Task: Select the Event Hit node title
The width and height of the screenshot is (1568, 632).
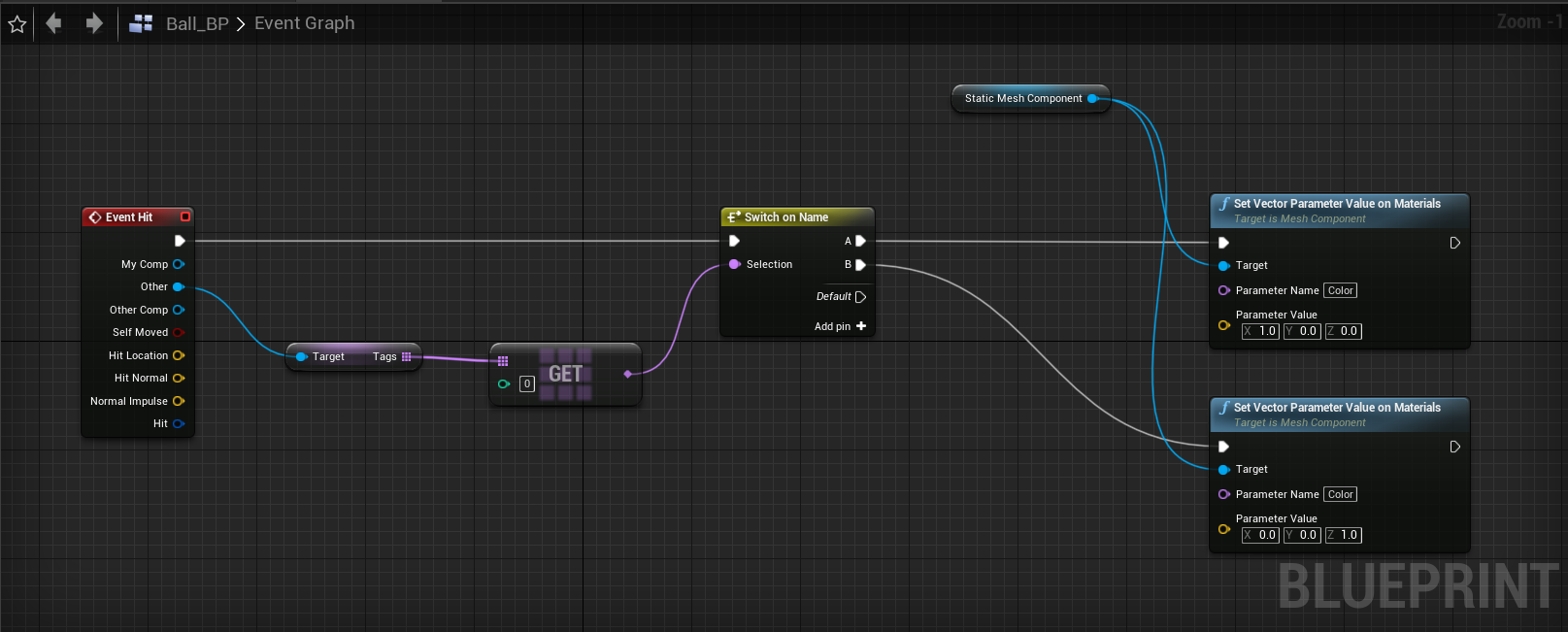Action: (128, 217)
